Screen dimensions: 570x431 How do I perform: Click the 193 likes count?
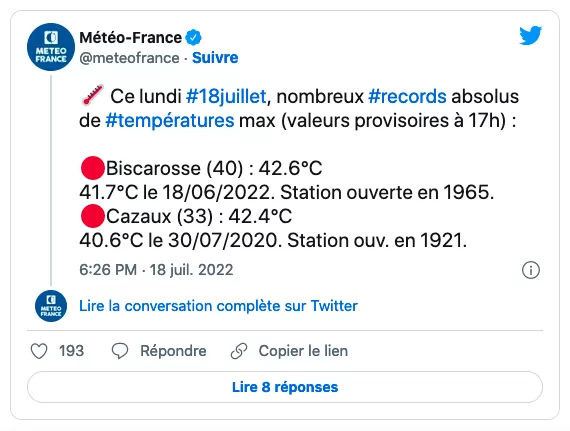[x=72, y=351]
